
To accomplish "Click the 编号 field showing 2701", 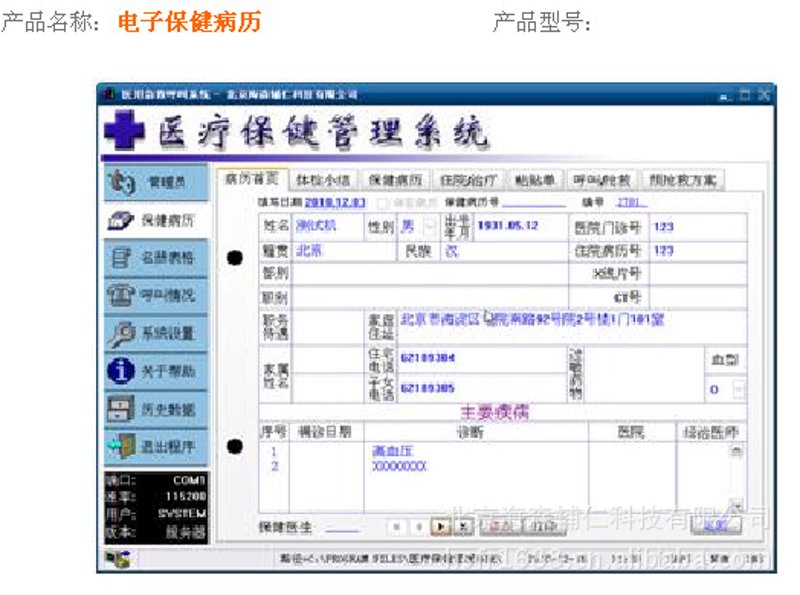I will (631, 203).
